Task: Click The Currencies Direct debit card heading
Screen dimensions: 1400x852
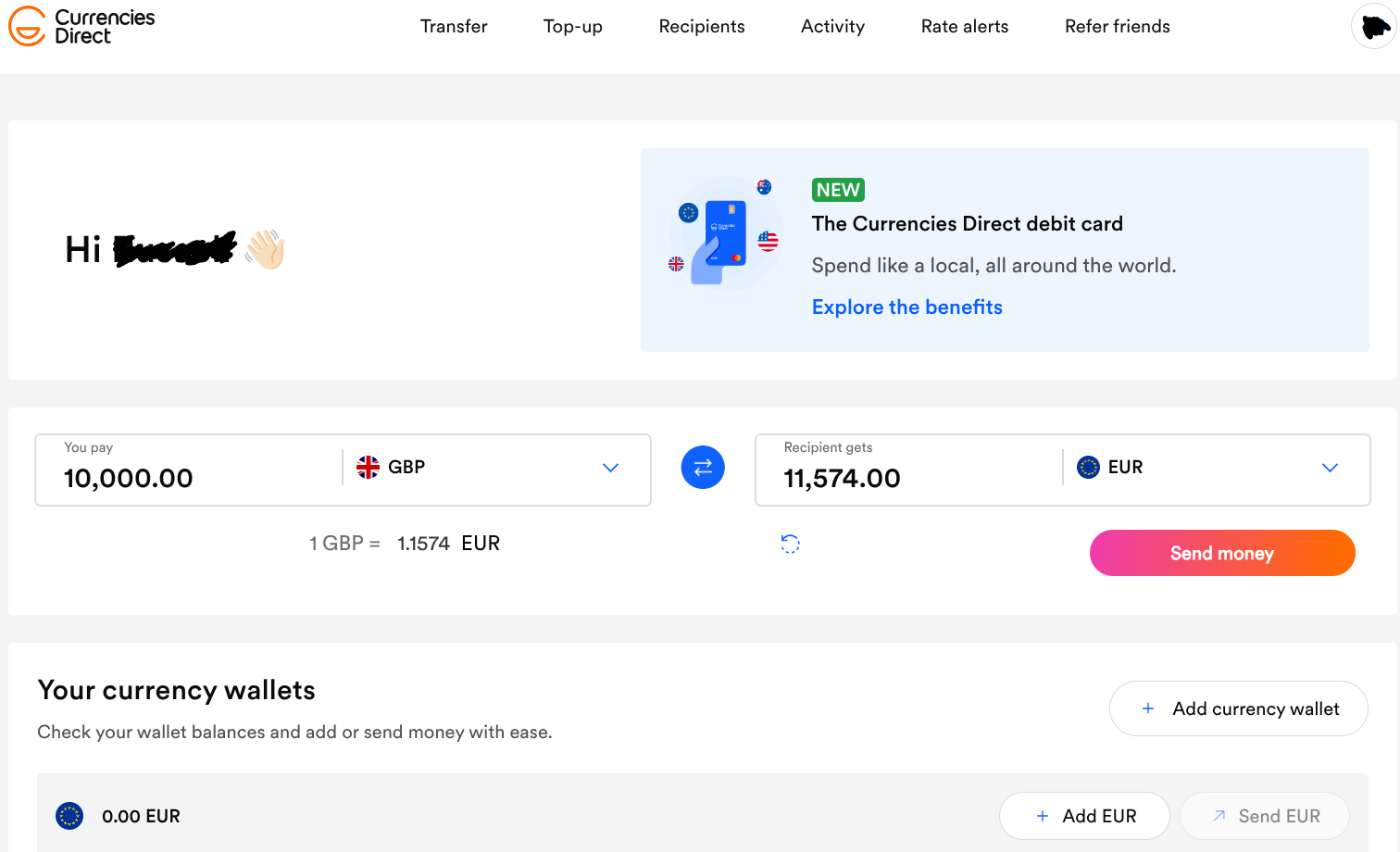Action: (x=968, y=224)
